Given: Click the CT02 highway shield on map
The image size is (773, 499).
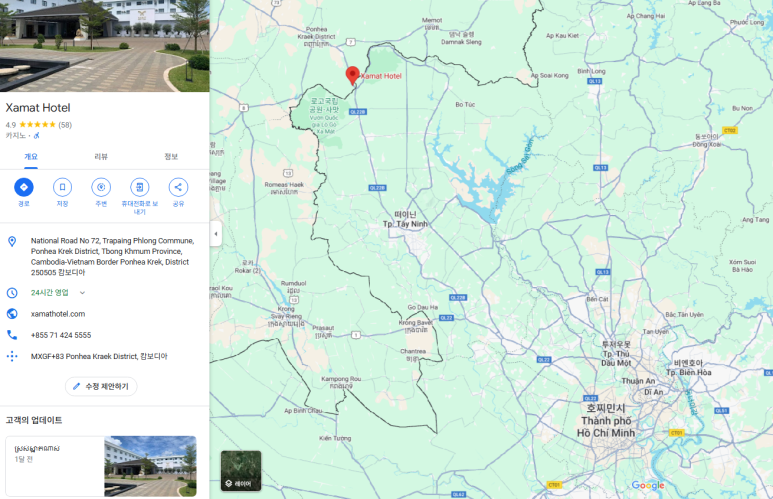Looking at the screenshot, I should [x=730, y=130].
